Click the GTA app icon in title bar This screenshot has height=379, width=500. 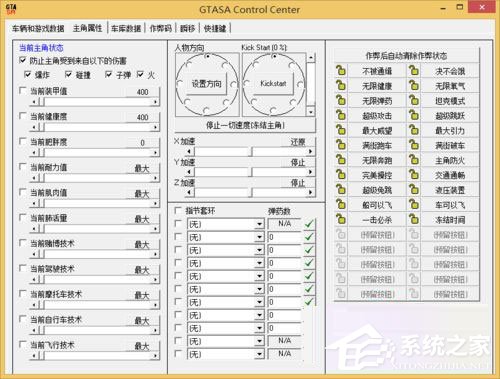click(x=11, y=9)
